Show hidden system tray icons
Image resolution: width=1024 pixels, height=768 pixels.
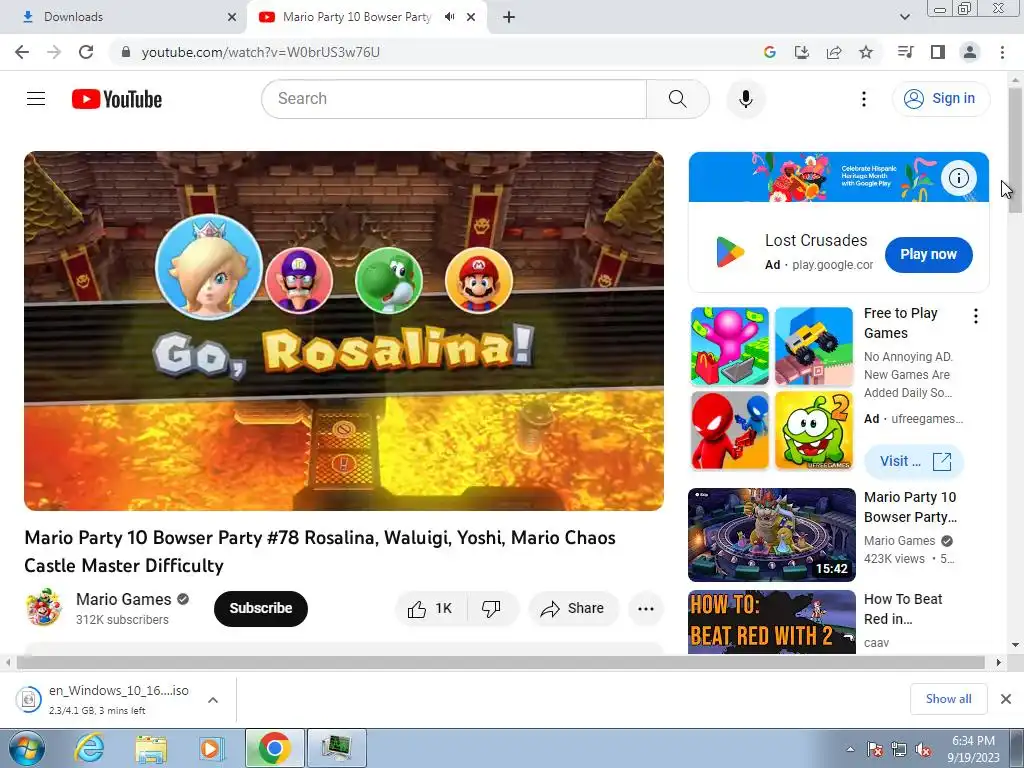tap(850, 749)
